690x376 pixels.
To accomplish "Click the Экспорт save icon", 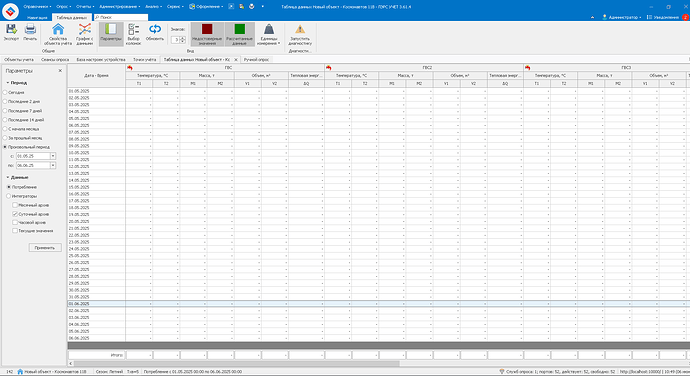I will point(11,29).
